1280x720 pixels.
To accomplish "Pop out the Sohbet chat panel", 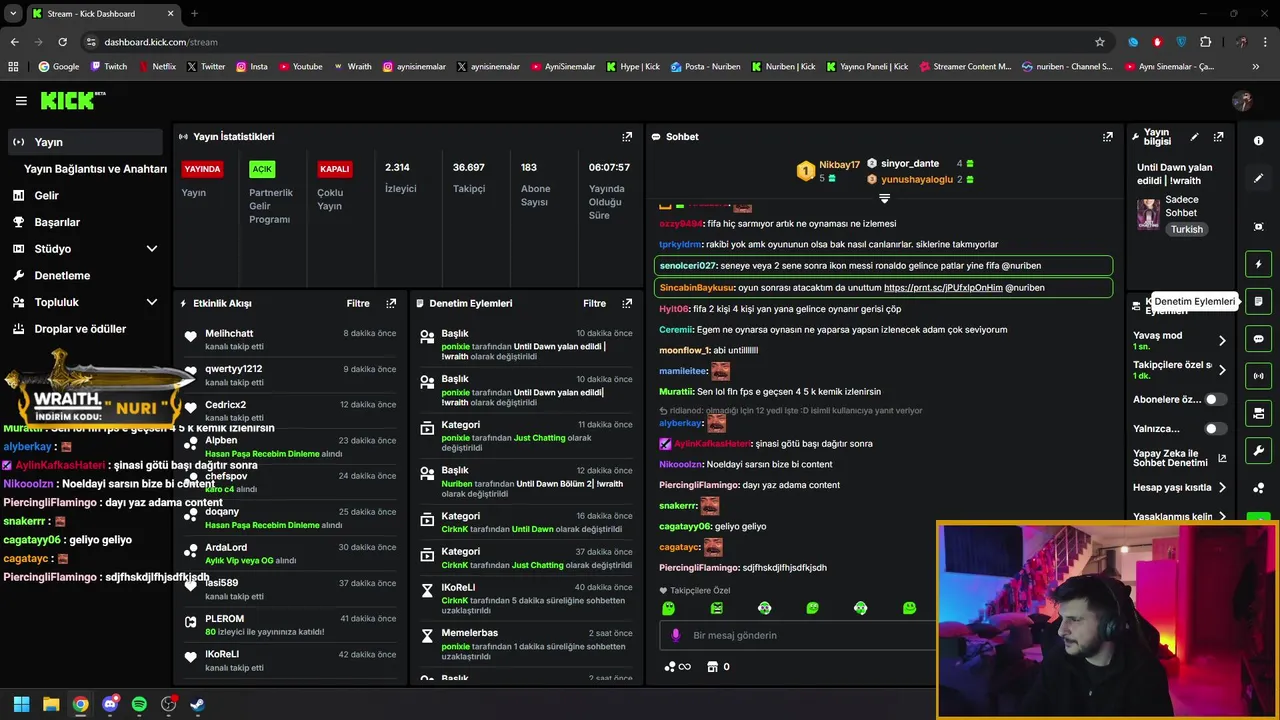I will 1107,137.
